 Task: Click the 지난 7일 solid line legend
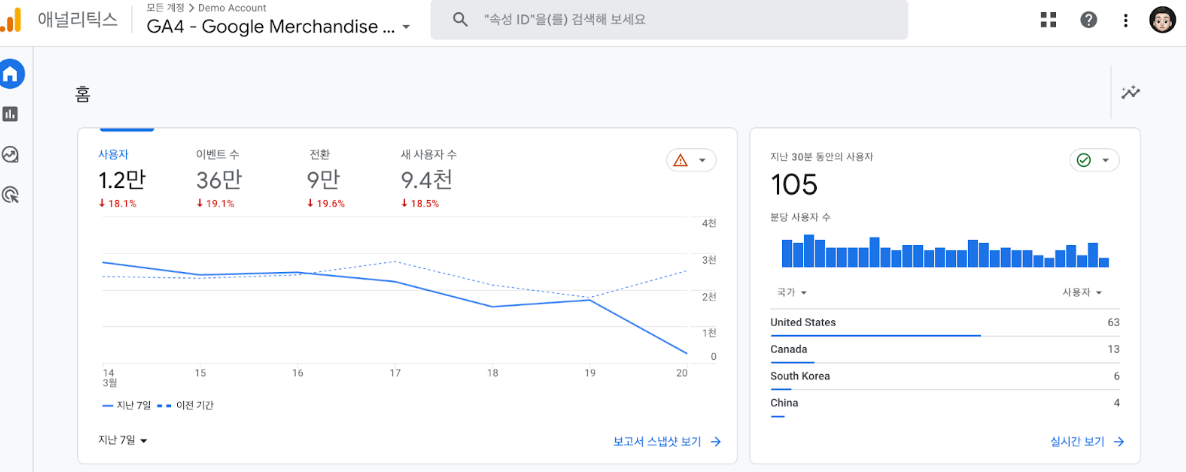tap(125, 405)
